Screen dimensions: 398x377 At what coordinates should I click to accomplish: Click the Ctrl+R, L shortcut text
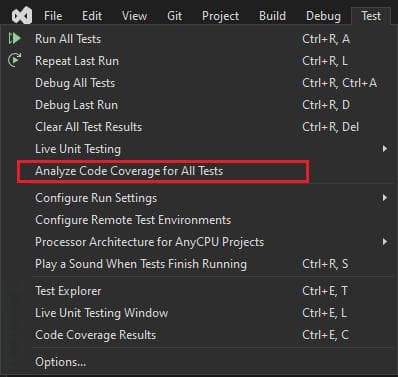point(325,61)
